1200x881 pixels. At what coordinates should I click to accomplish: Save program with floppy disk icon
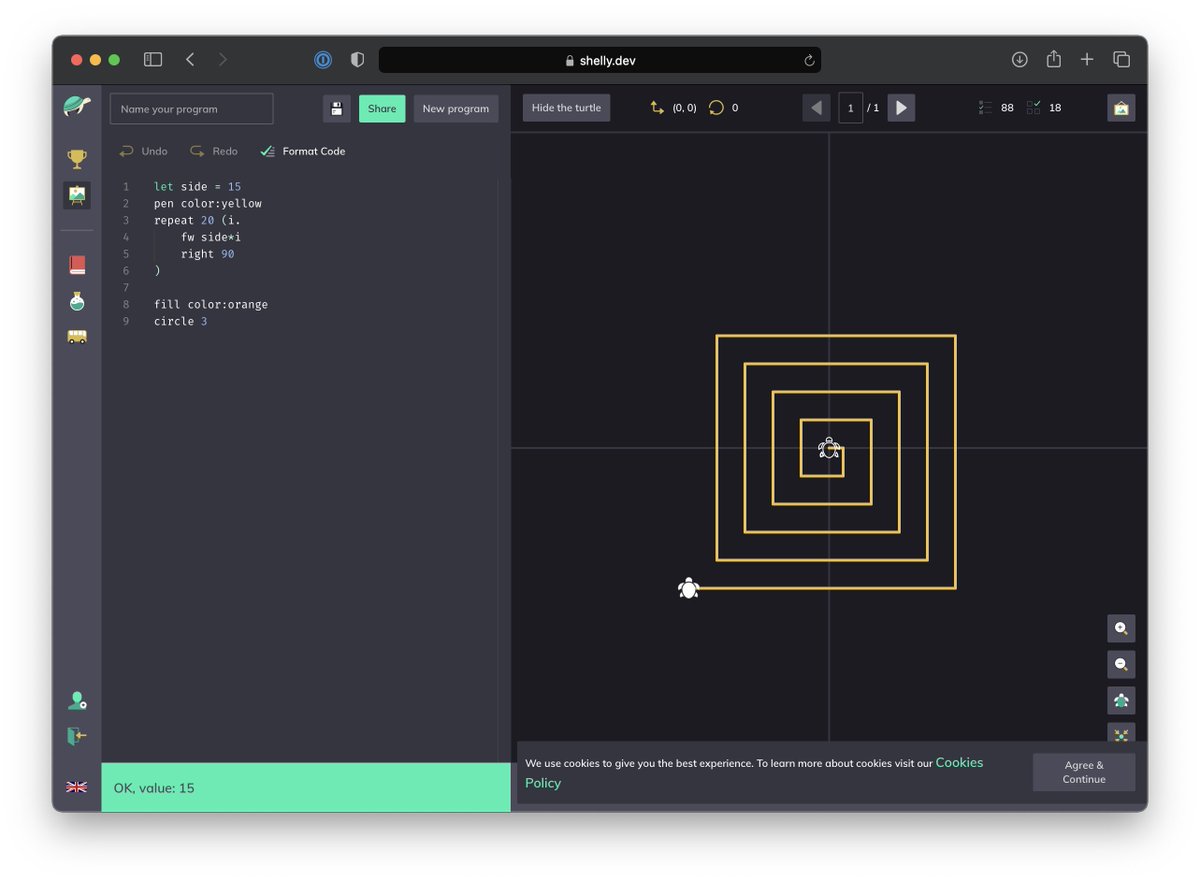click(x=337, y=109)
